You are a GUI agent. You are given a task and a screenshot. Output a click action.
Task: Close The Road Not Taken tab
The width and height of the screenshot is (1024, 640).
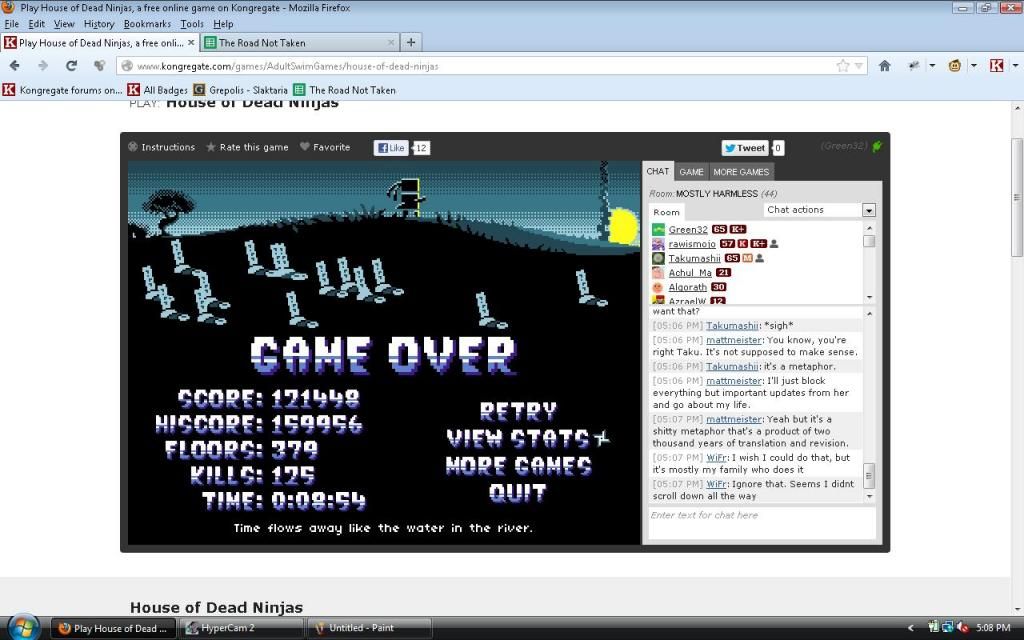391,42
